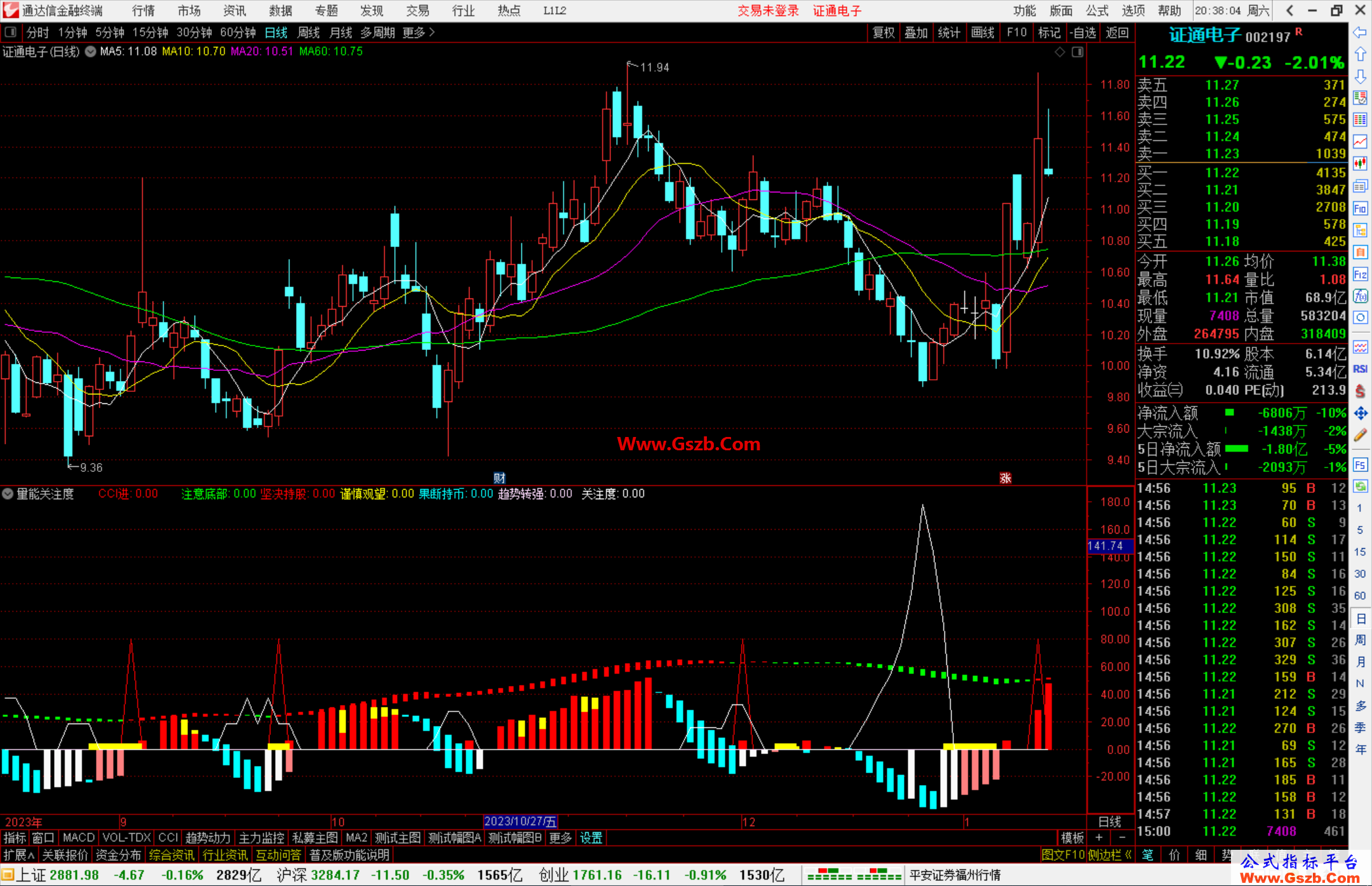Click the red 涨 marker on the timeline
1372x886 pixels.
pyautogui.click(x=1005, y=478)
